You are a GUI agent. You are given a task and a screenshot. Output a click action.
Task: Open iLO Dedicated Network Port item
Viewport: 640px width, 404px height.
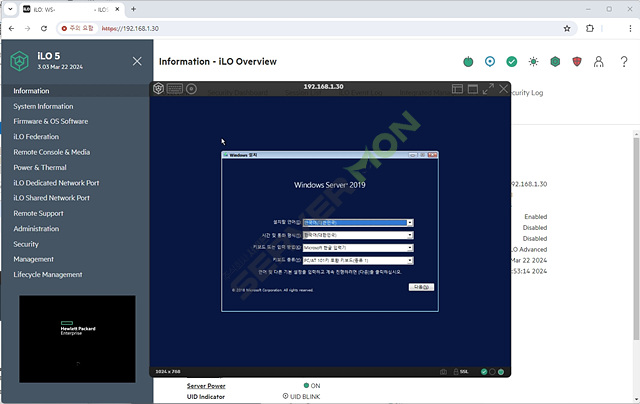point(56,183)
